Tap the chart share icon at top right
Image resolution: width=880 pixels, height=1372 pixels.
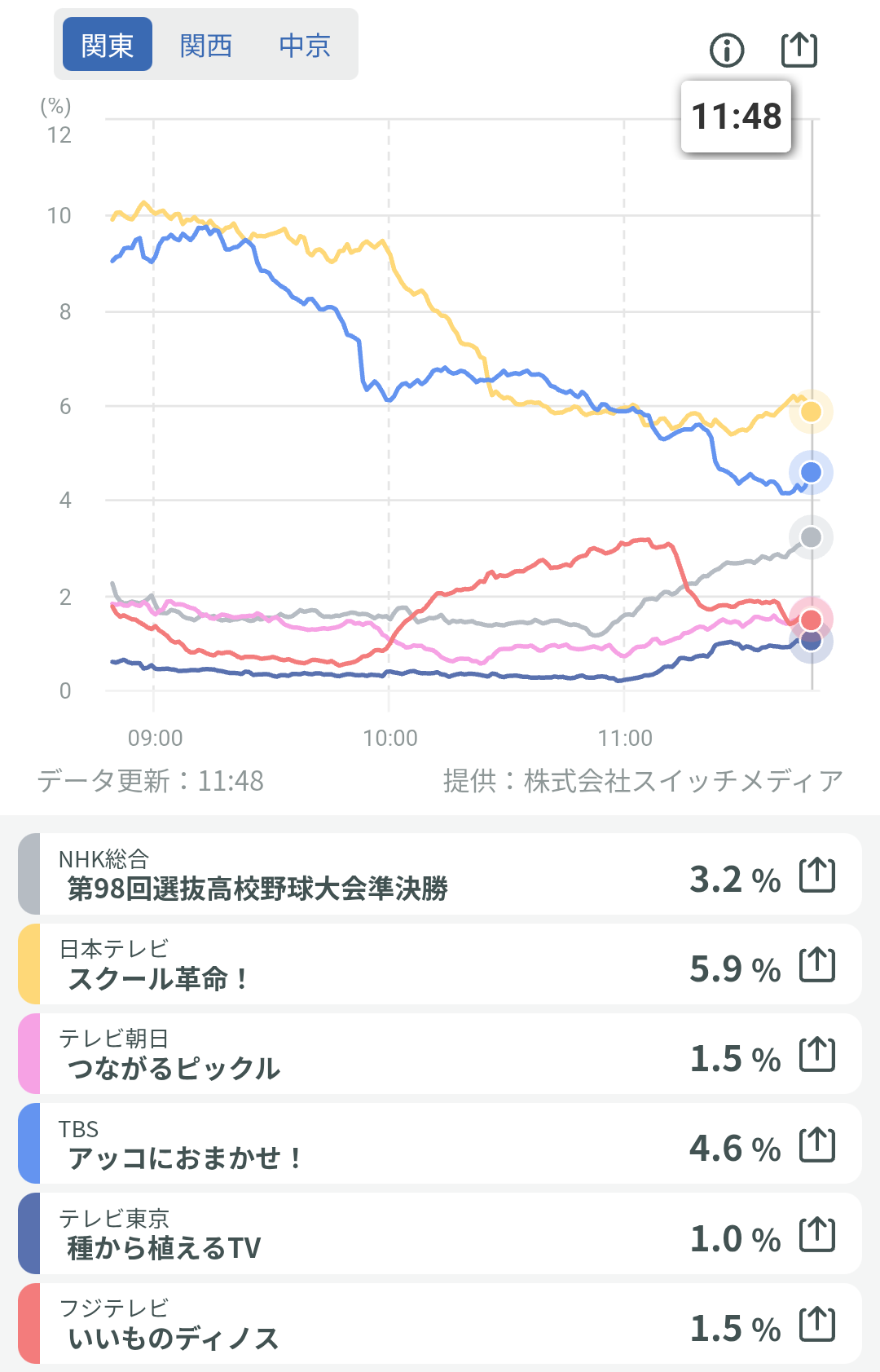(x=799, y=50)
